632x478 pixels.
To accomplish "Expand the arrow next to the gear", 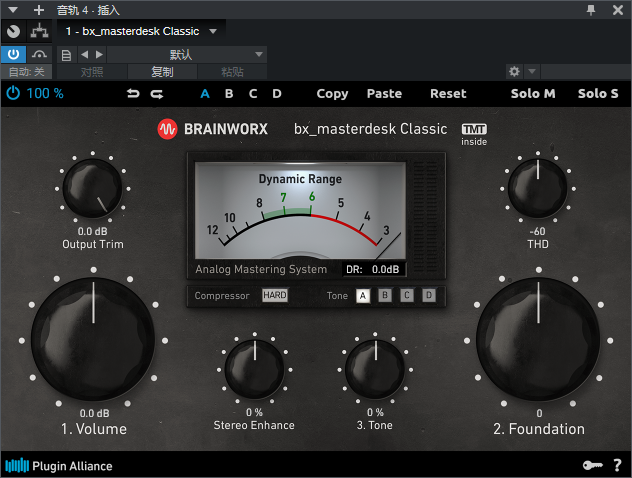I will (532, 72).
